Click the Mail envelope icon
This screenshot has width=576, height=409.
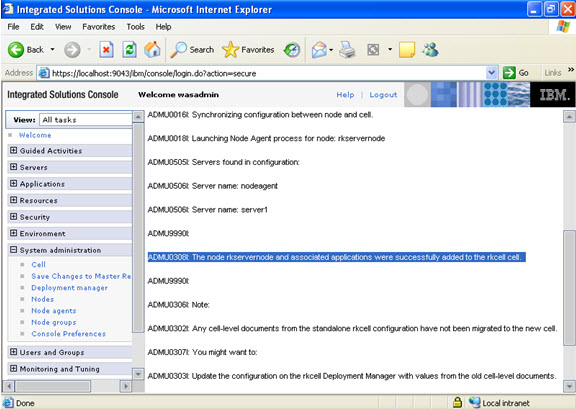(319, 50)
